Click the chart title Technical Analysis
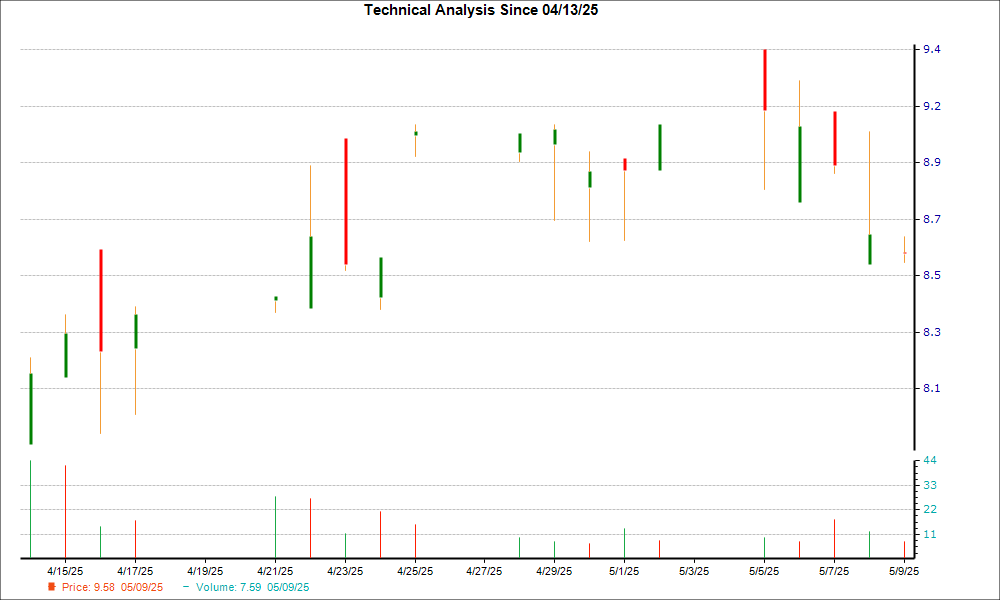 point(488,10)
